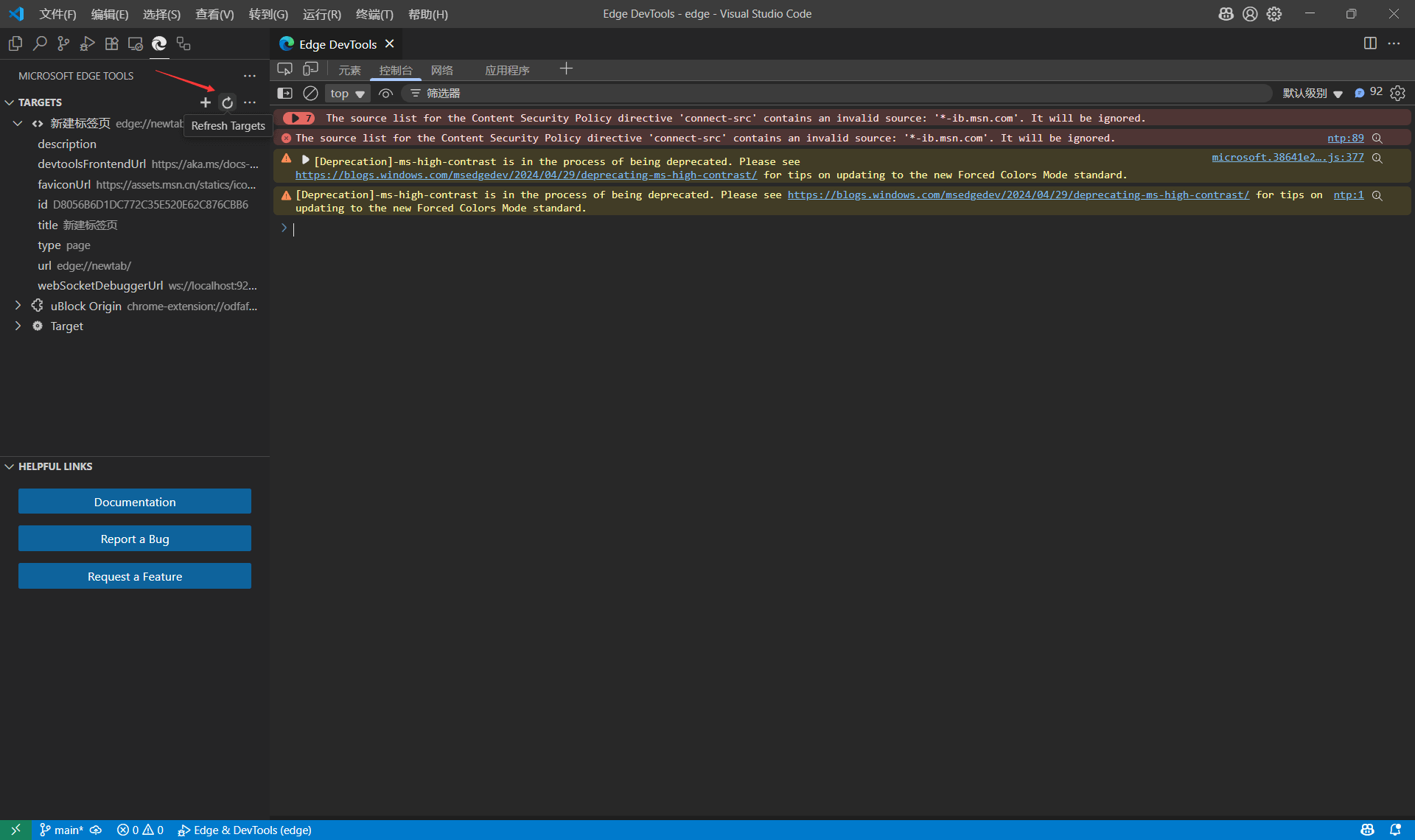Screen dimensions: 1415x840
Task: Open the top context dropdown
Action: [x=347, y=94]
